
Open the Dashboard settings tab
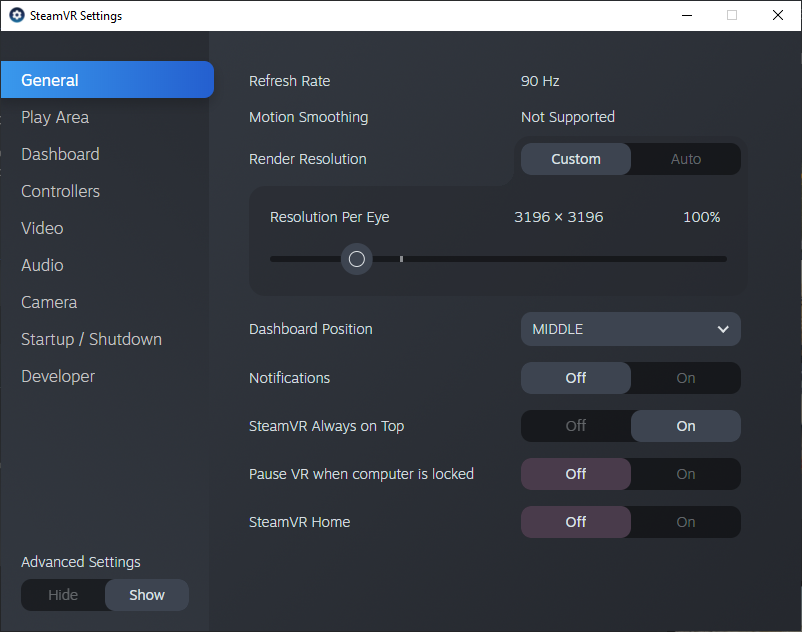(x=60, y=154)
